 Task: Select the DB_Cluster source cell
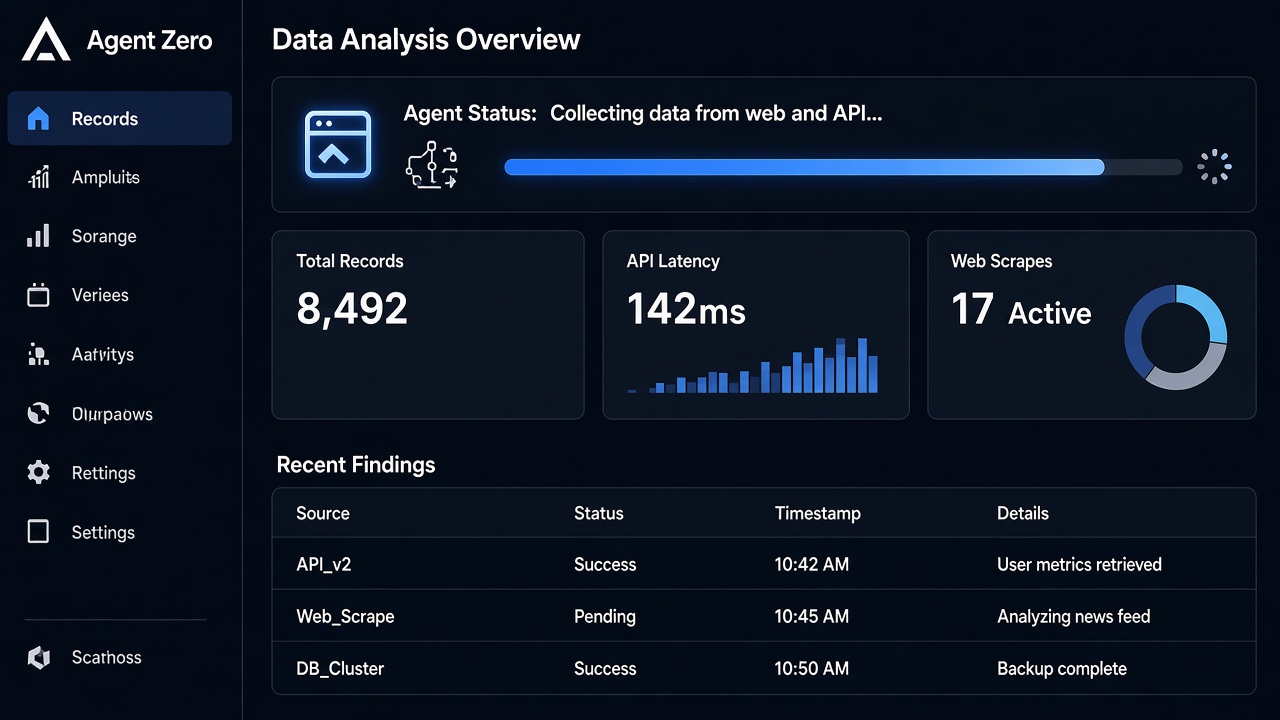point(340,668)
